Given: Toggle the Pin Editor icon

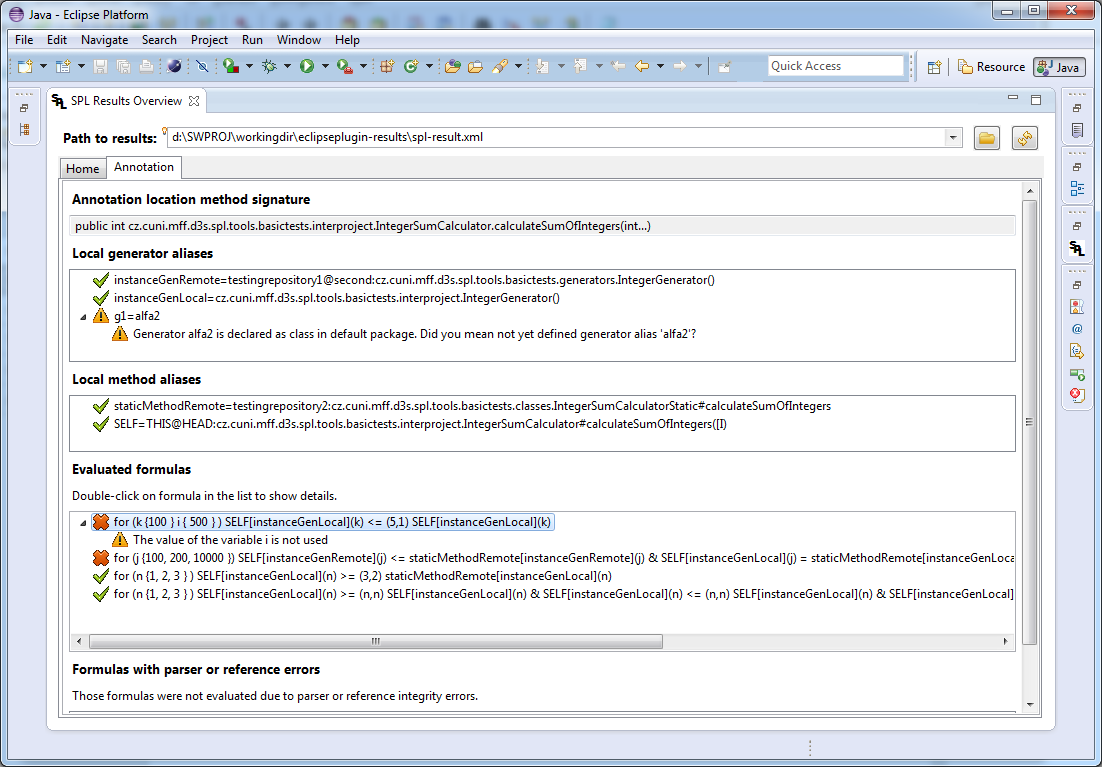Looking at the screenshot, I should click(725, 66).
